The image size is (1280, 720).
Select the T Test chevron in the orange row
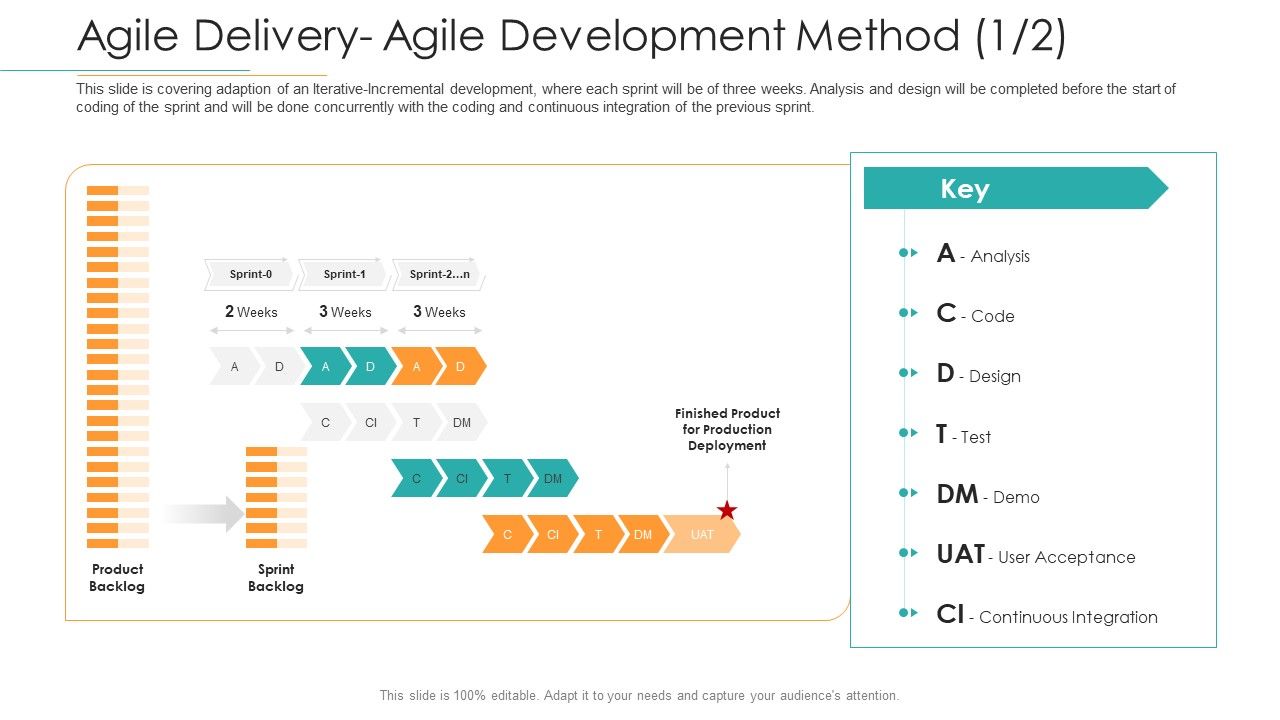click(597, 534)
